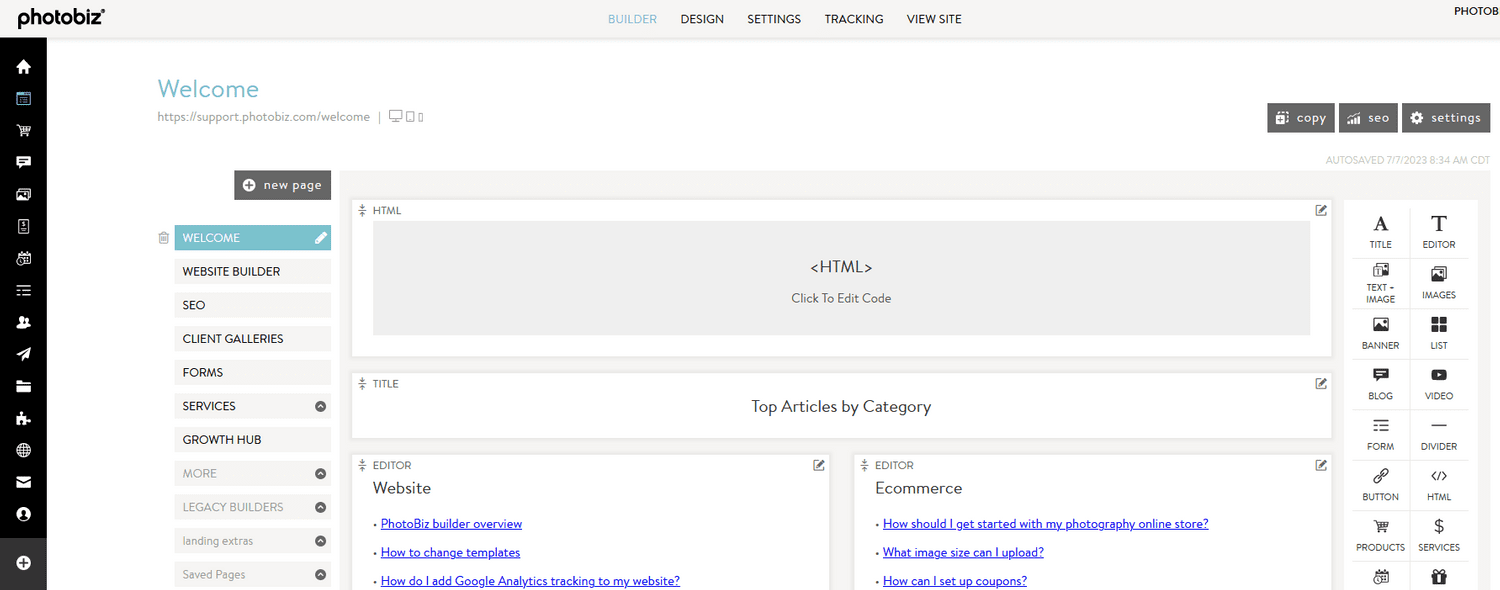Add a Banner block from widget panel

[1380, 333]
